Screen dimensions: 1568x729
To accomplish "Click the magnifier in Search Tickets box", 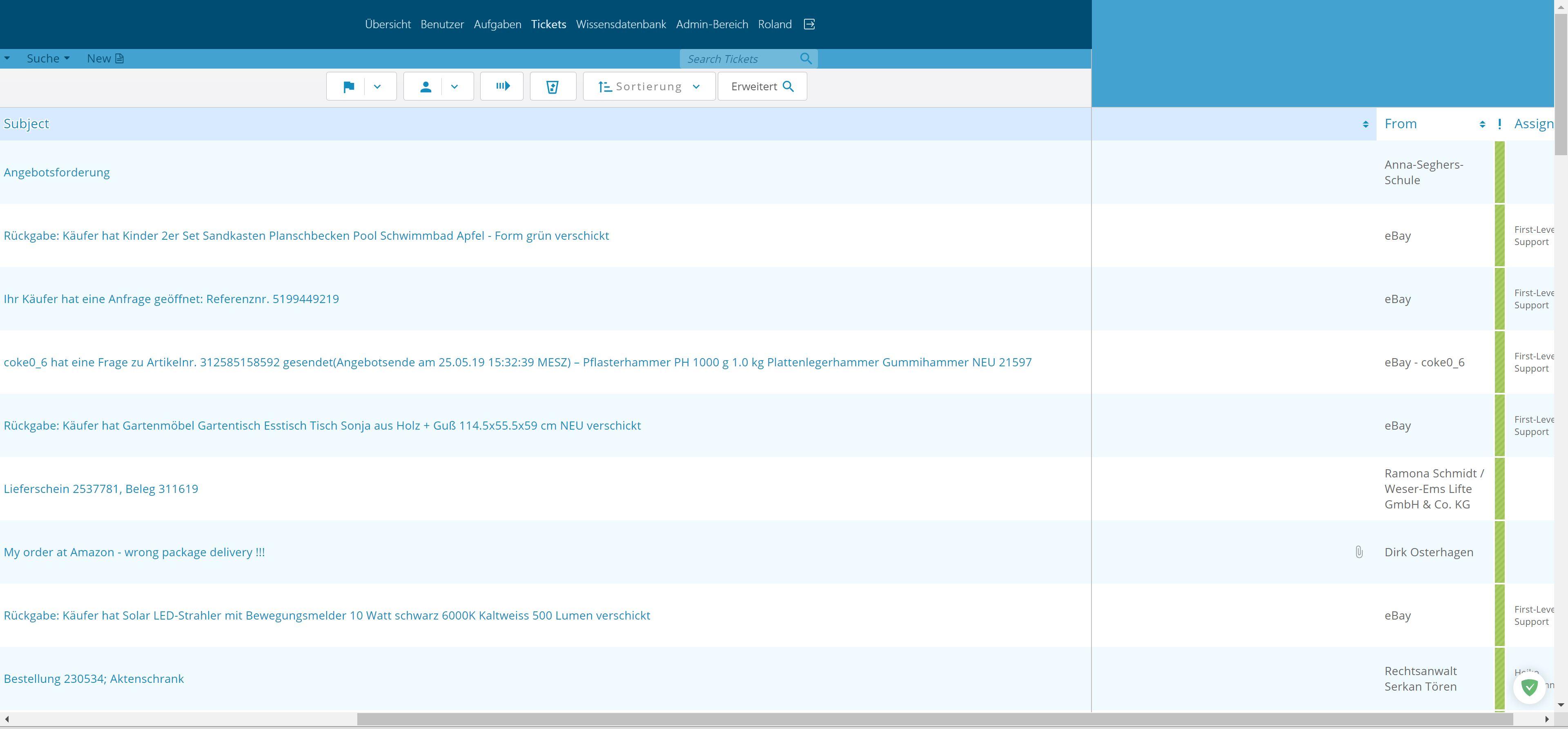I will (x=806, y=58).
